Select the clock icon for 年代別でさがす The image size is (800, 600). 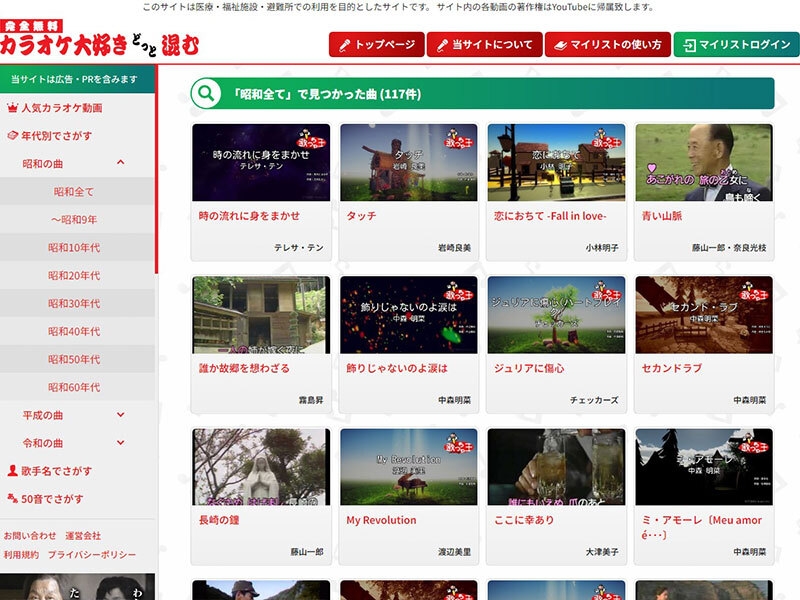12,134
